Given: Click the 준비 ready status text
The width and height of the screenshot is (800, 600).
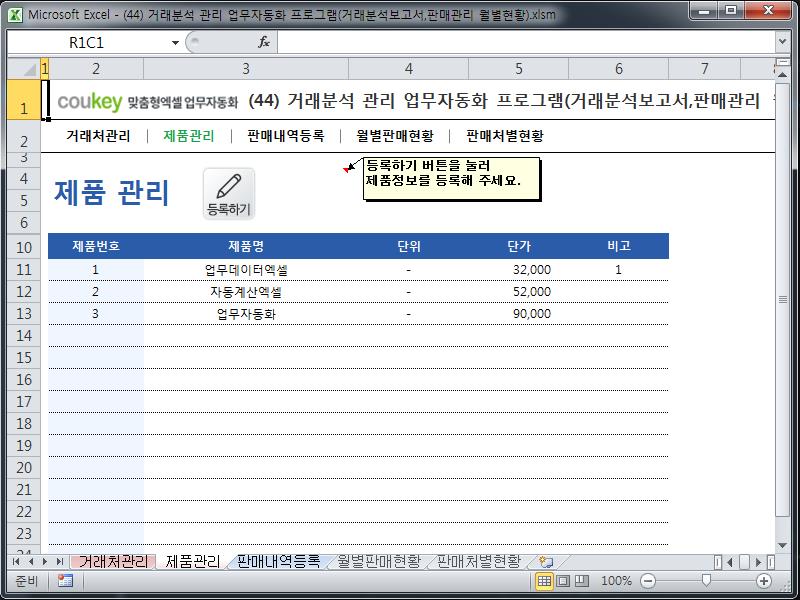Looking at the screenshot, I should tap(27, 581).
